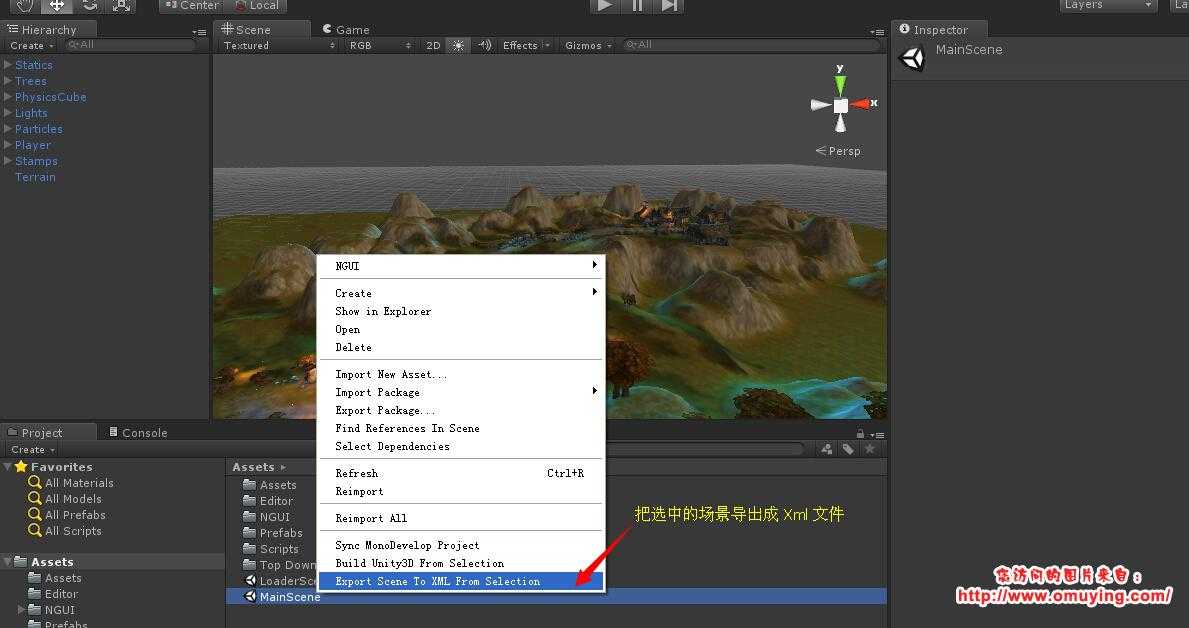Expand the Stamps hierarchy item
This screenshot has width=1189, height=628.
(8, 160)
